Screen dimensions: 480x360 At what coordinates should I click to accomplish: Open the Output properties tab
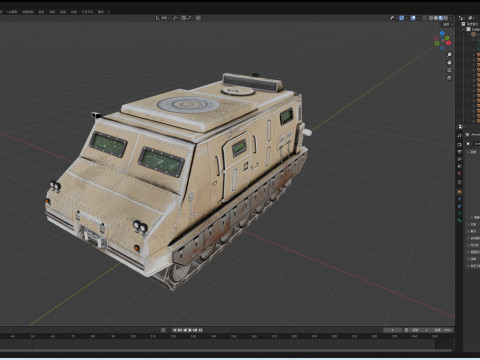coord(459,152)
